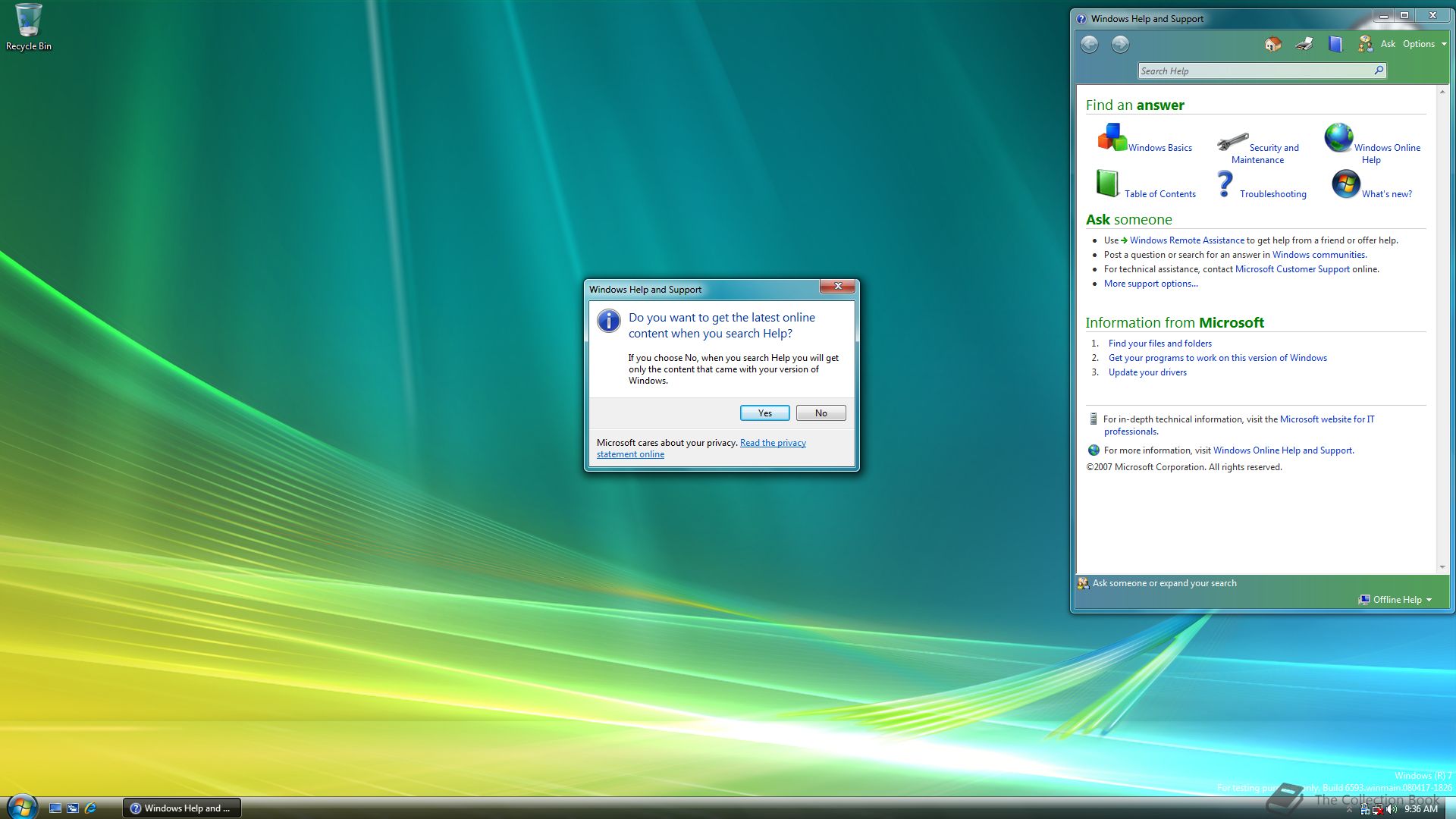This screenshot has width=1456, height=819.
Task: Open Find your files and folders
Action: point(1160,344)
